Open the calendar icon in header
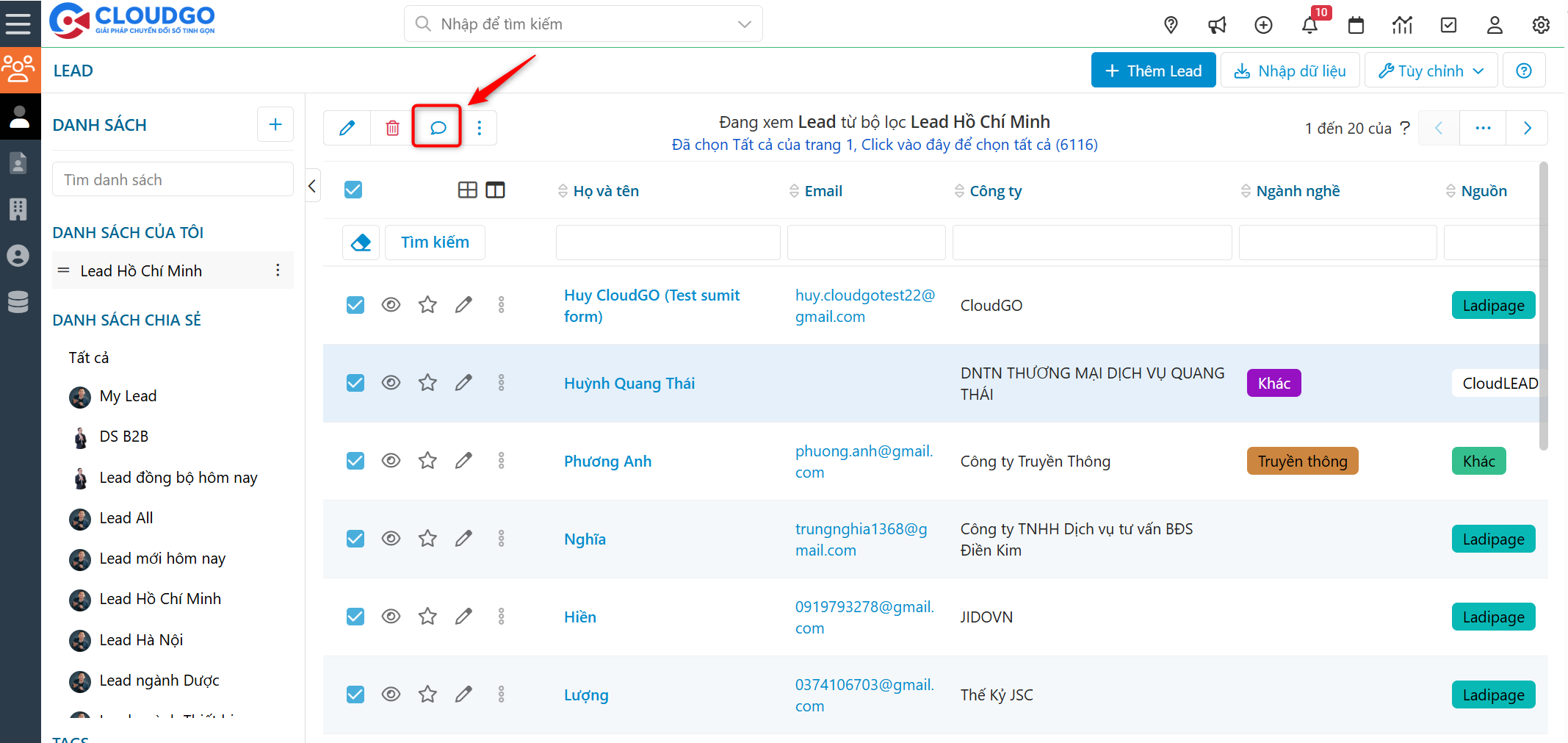 coord(1356,25)
